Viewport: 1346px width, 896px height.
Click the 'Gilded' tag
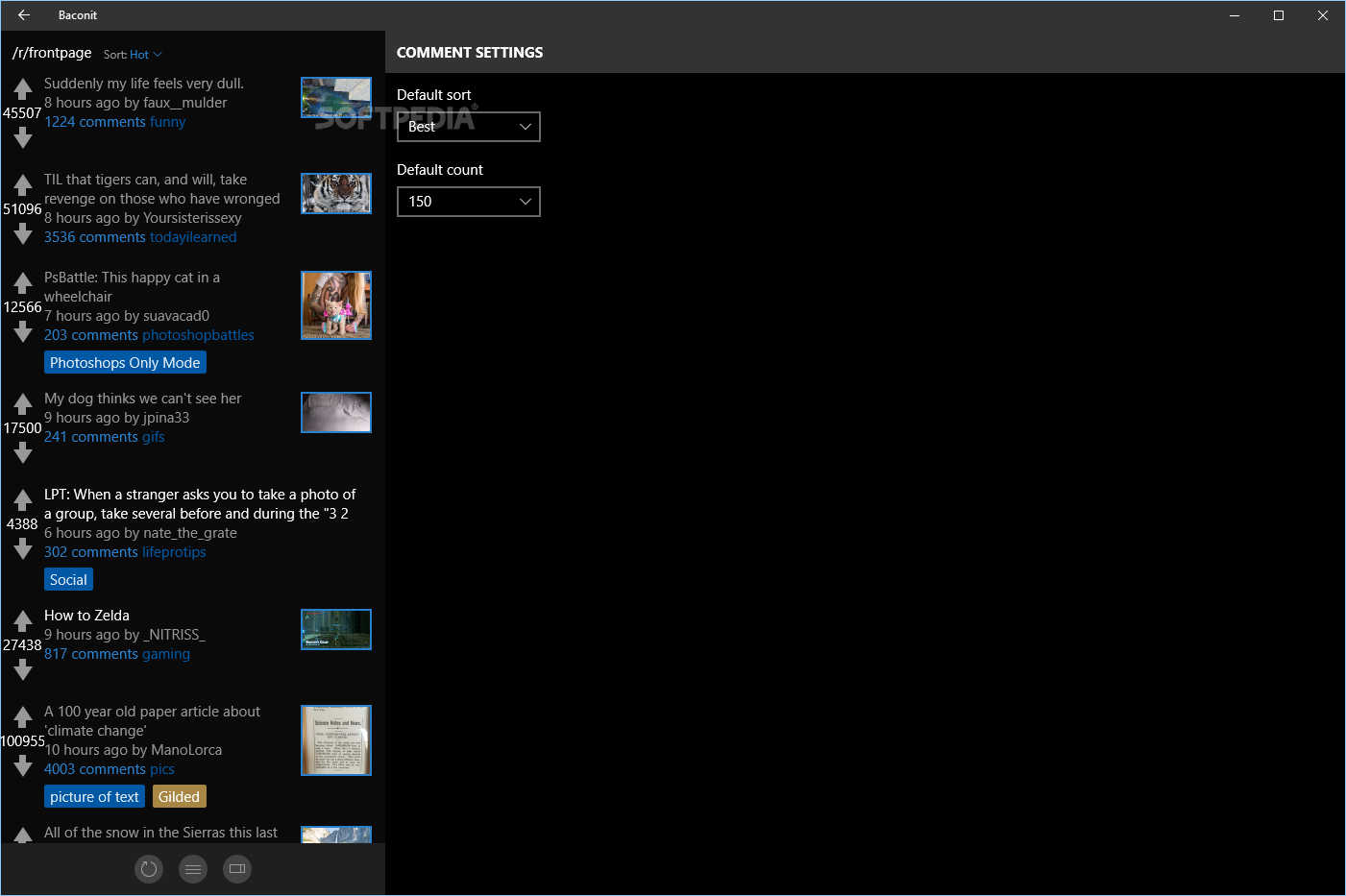[x=179, y=797]
